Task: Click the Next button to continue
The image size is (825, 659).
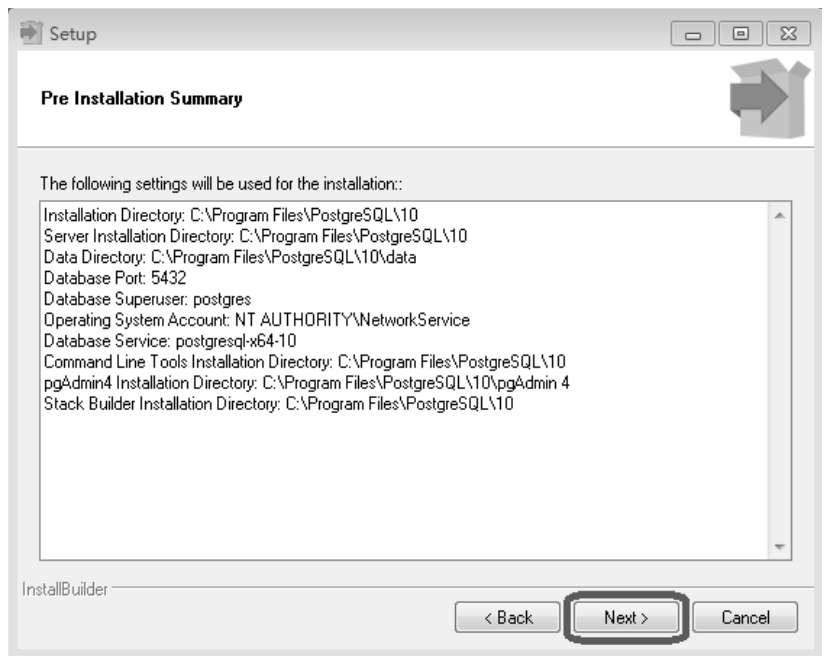Action: tap(626, 617)
